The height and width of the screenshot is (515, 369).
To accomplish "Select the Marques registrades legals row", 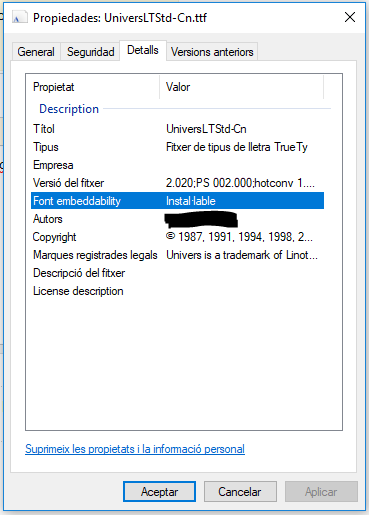I will tap(177, 255).
